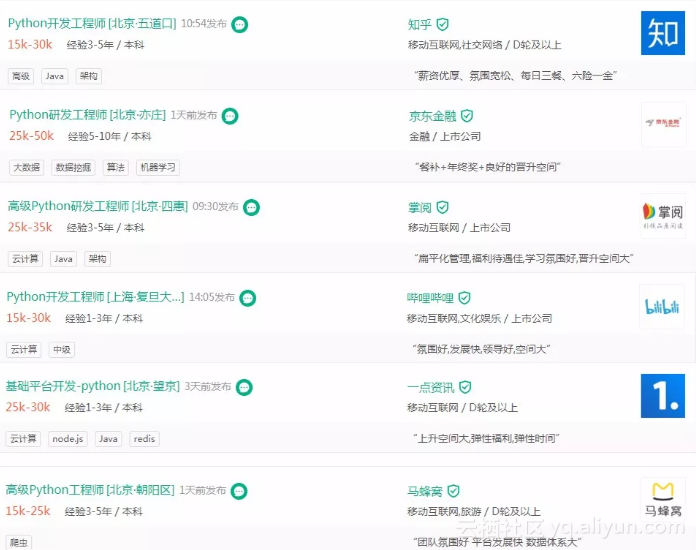Open chat icon for 掌阅 高级Python研发工程师 job
The width and height of the screenshot is (696, 550).
coord(251,207)
